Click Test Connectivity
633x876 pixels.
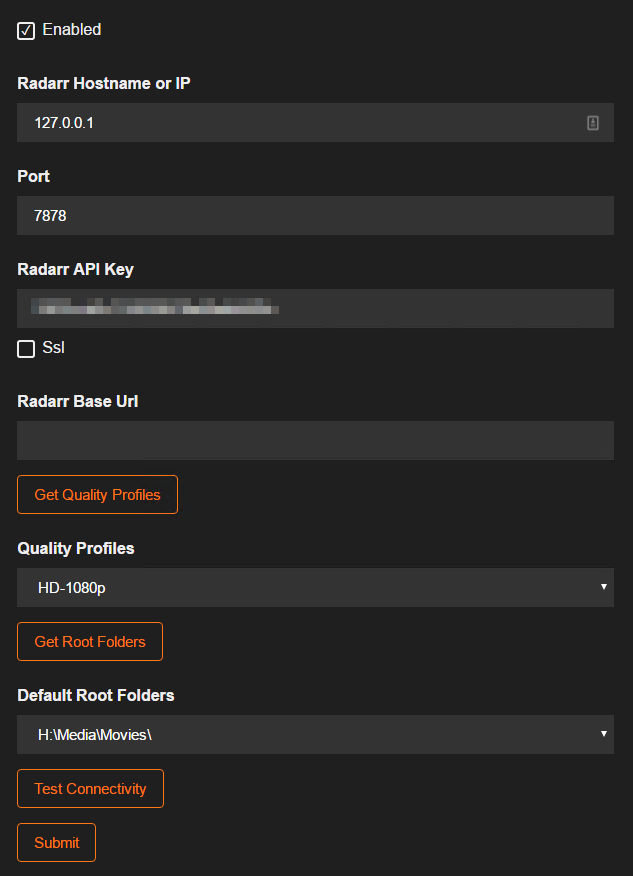pos(90,788)
